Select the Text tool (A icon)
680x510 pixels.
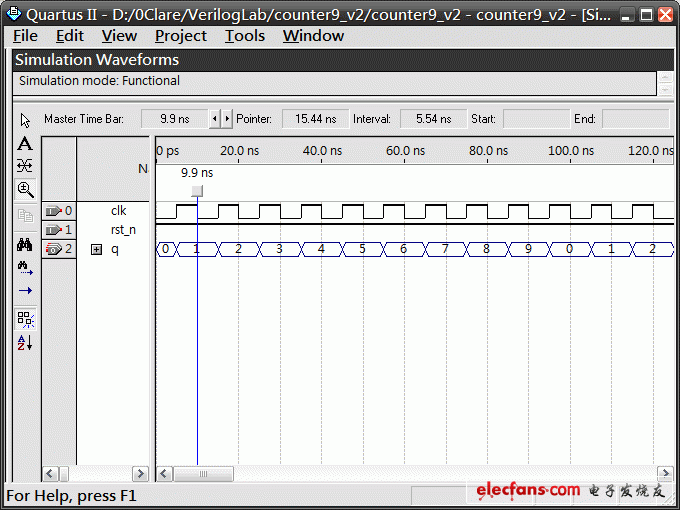click(x=25, y=144)
